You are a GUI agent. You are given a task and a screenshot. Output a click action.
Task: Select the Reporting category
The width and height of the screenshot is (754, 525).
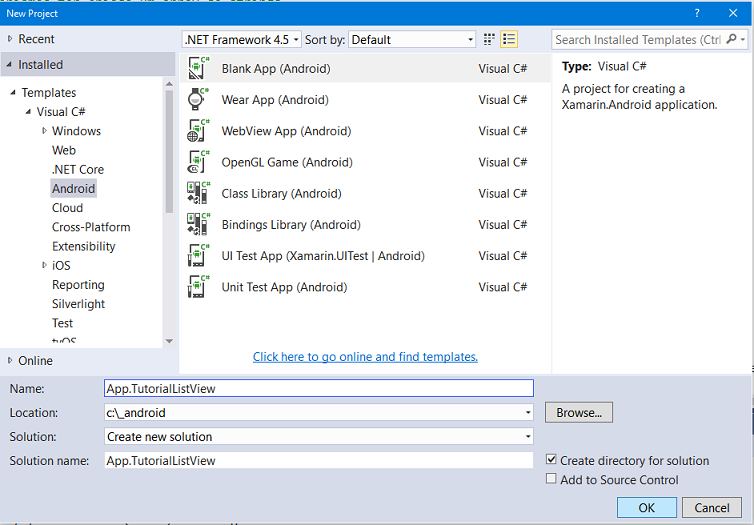click(78, 285)
